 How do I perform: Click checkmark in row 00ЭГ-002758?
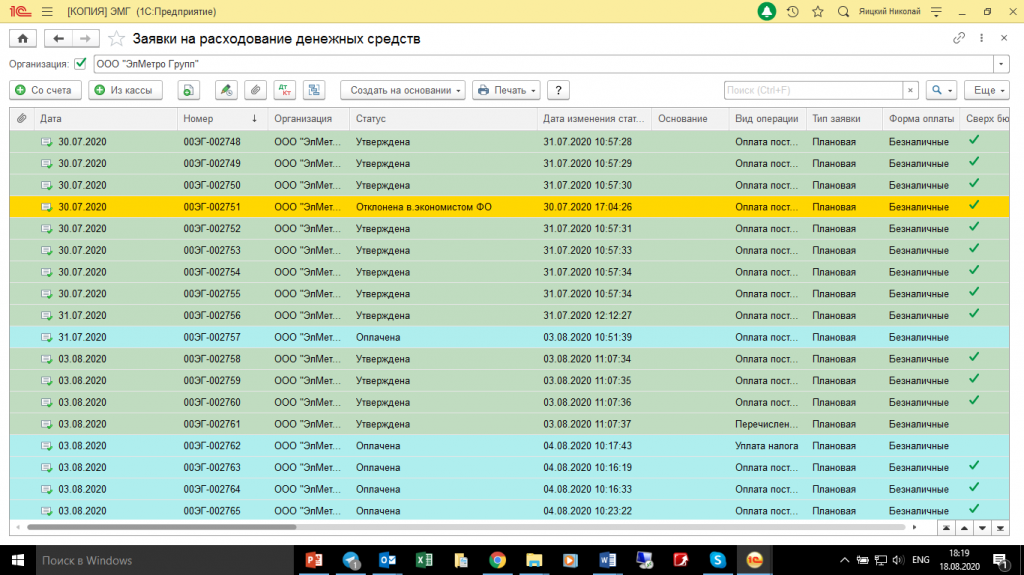(974, 357)
